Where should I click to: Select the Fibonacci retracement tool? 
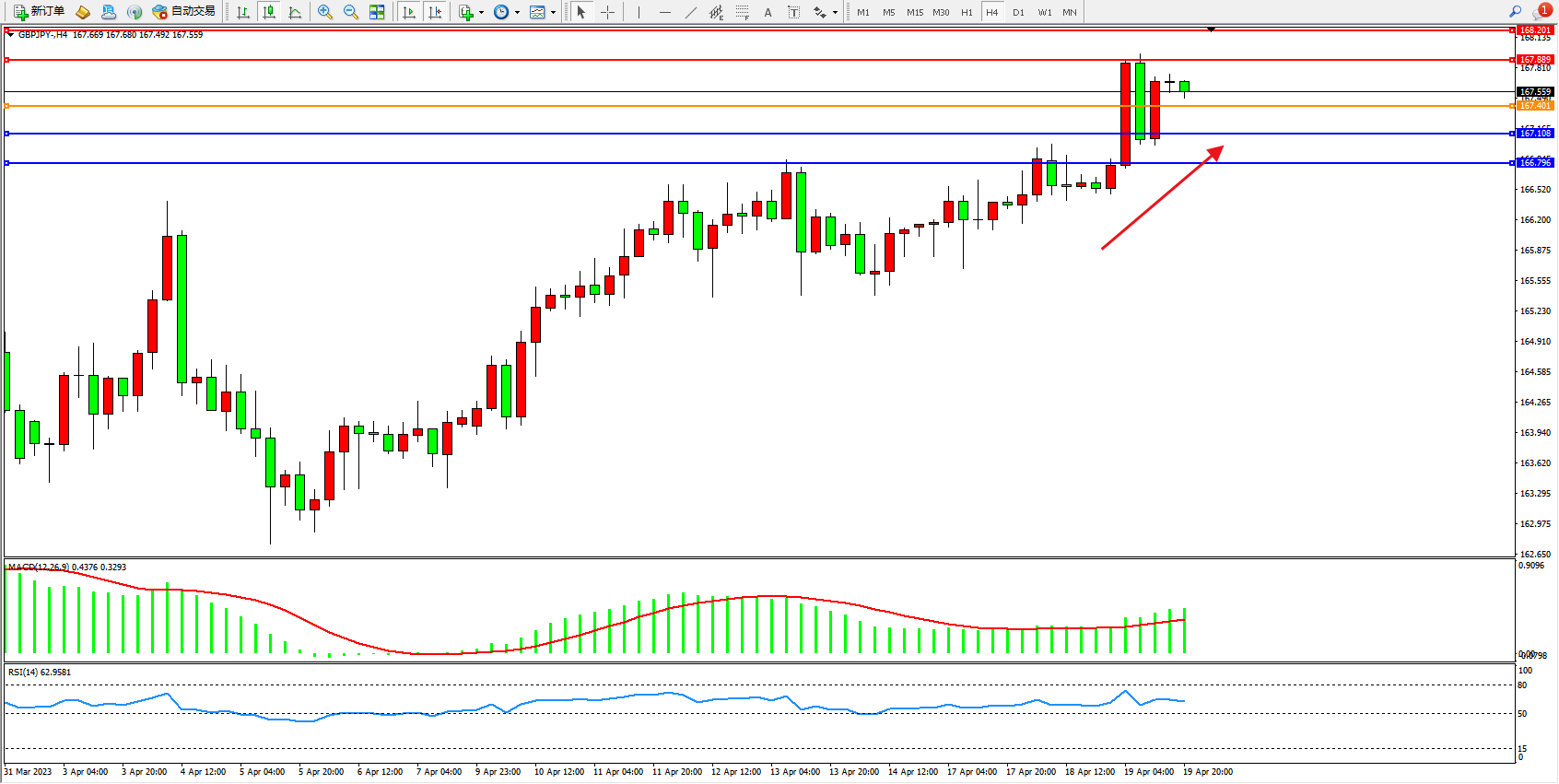(743, 12)
